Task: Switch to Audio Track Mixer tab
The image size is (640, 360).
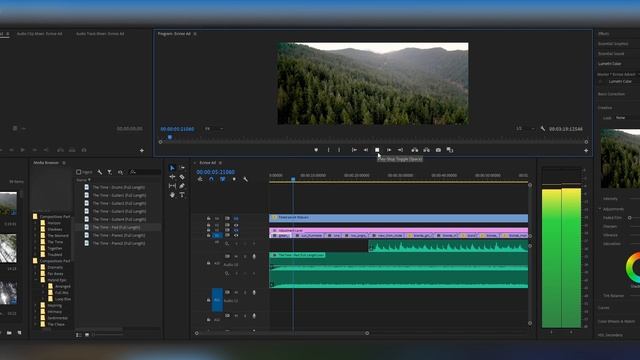Action: pyautogui.click(x=100, y=34)
